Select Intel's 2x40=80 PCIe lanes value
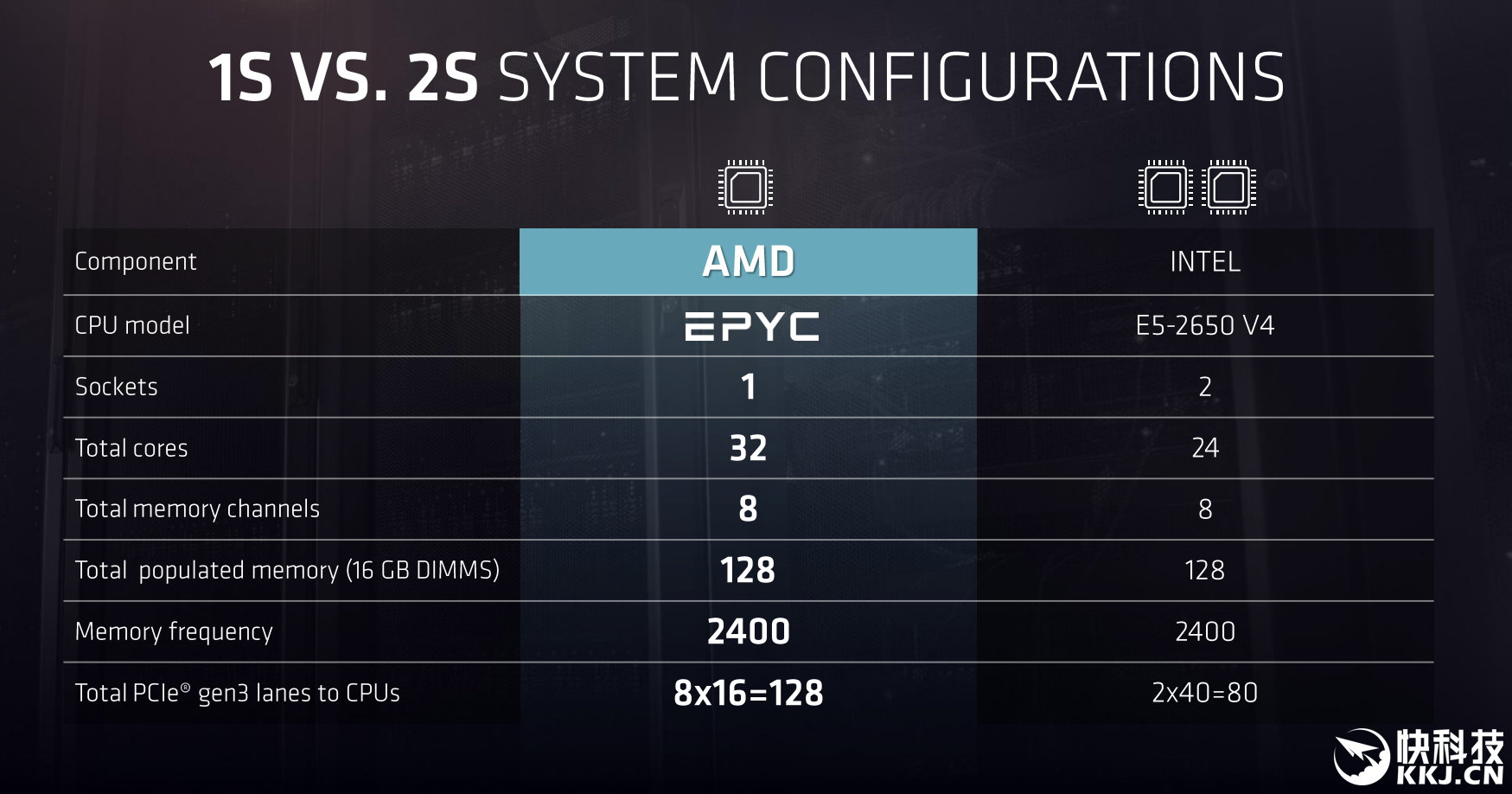The height and width of the screenshot is (794, 1512). tap(1205, 693)
